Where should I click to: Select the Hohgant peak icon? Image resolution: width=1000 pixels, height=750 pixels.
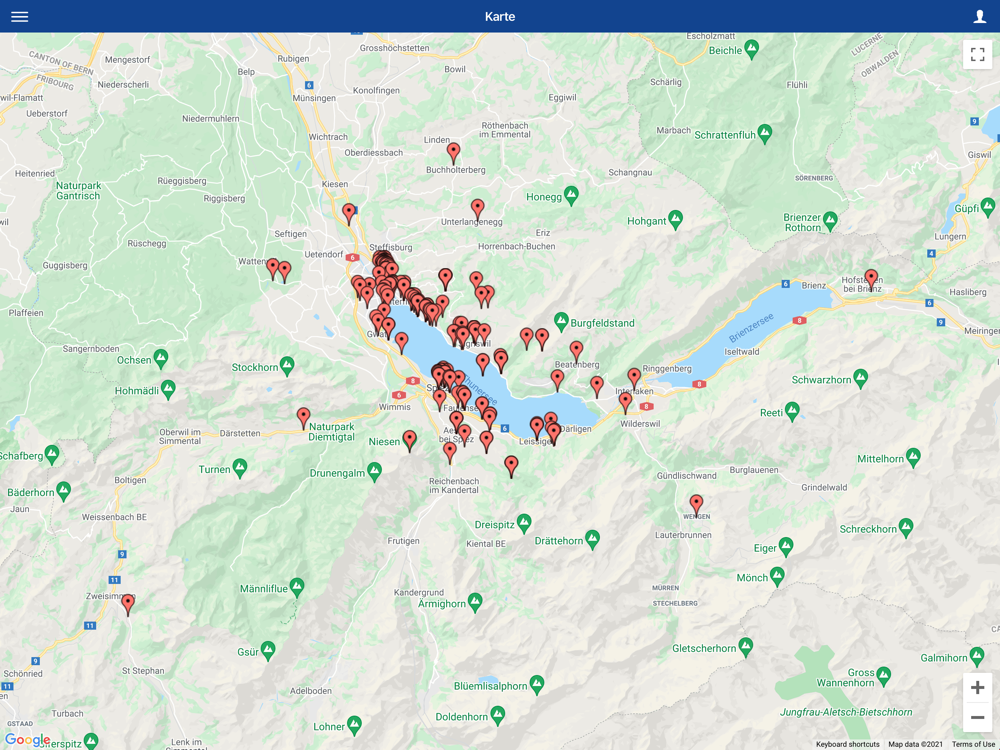(x=675, y=220)
